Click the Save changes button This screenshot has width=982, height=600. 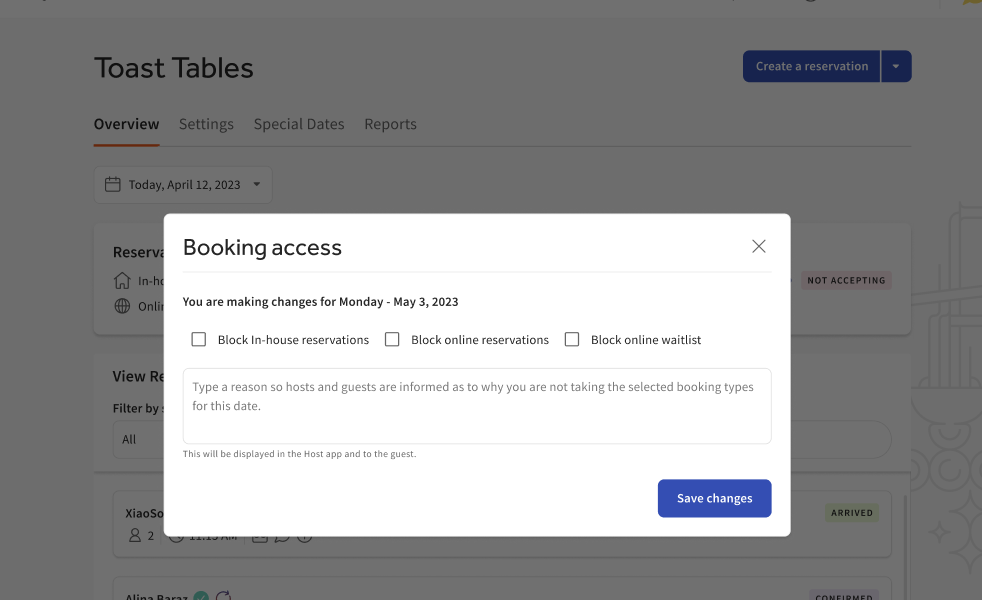[714, 498]
